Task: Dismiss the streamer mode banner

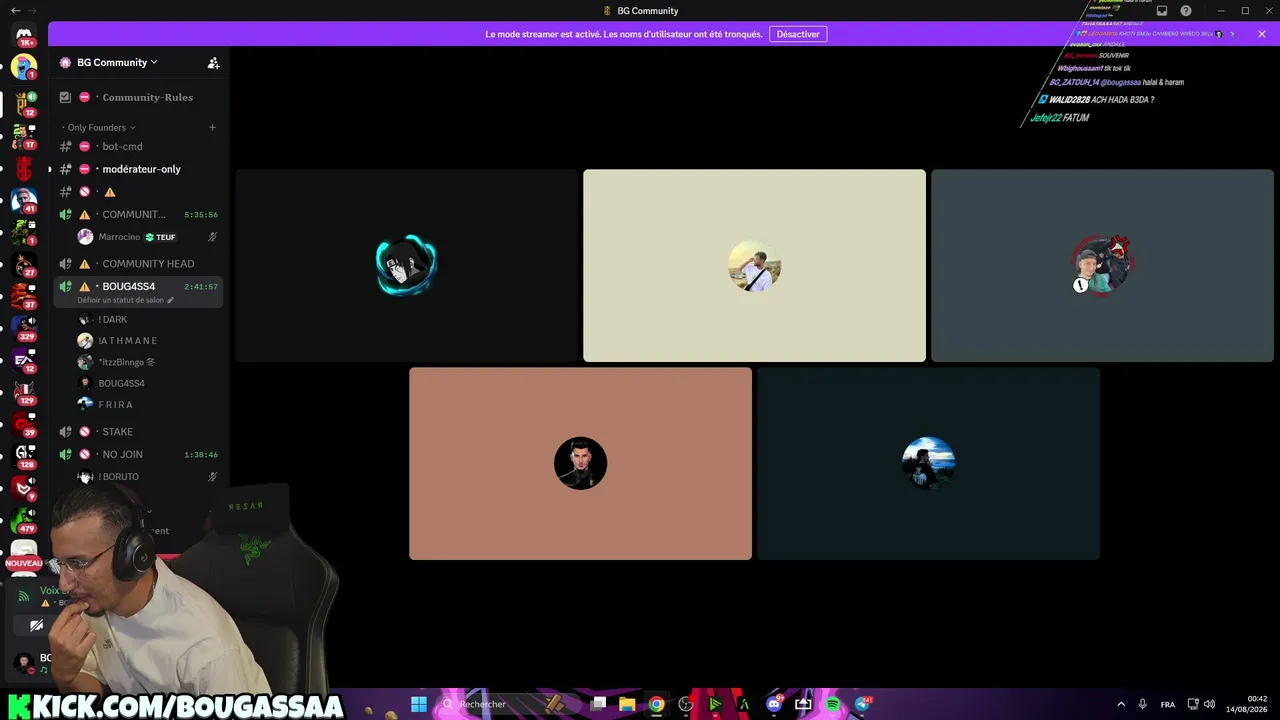Action: tap(1262, 34)
